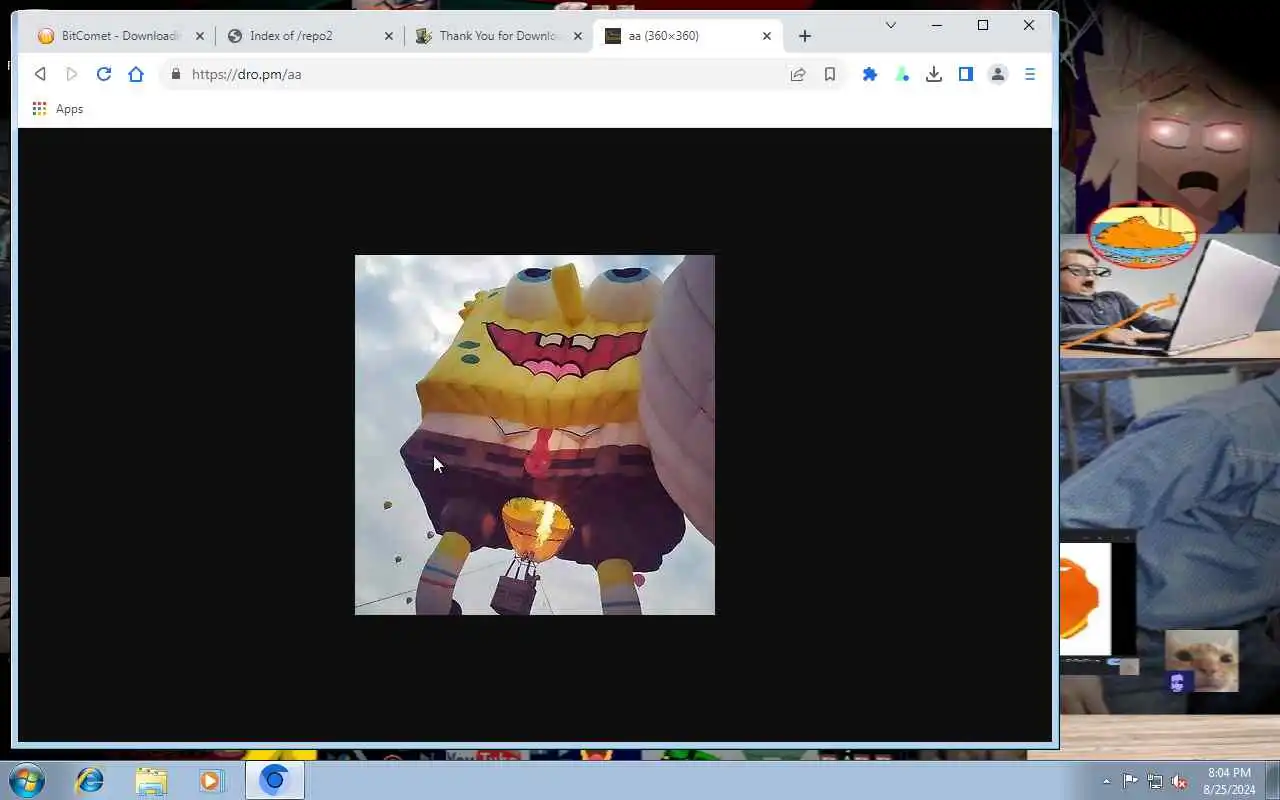
Task: Close the Index of /repo2 tab
Action: click(x=389, y=36)
